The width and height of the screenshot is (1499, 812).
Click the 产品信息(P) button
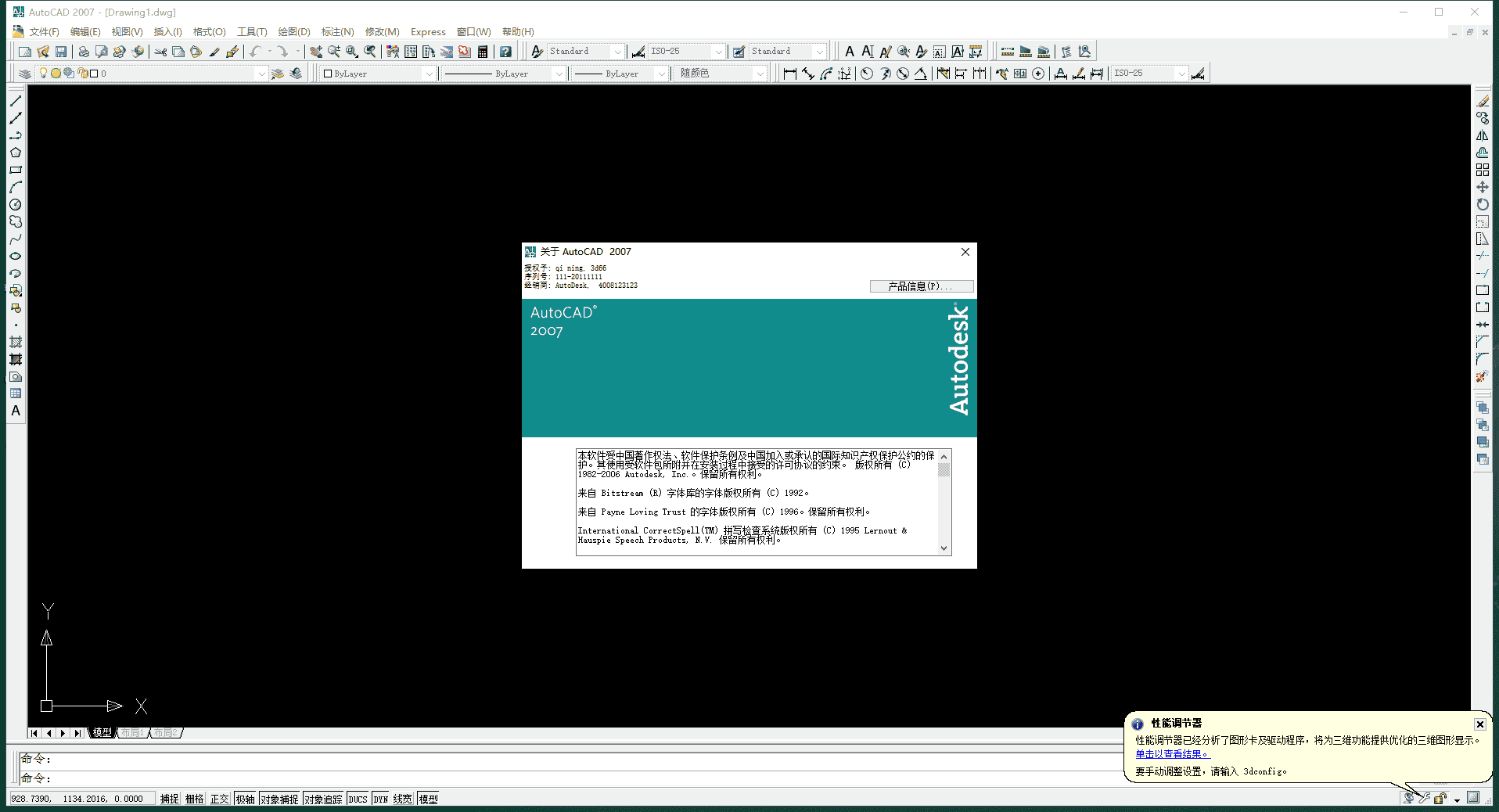click(921, 286)
